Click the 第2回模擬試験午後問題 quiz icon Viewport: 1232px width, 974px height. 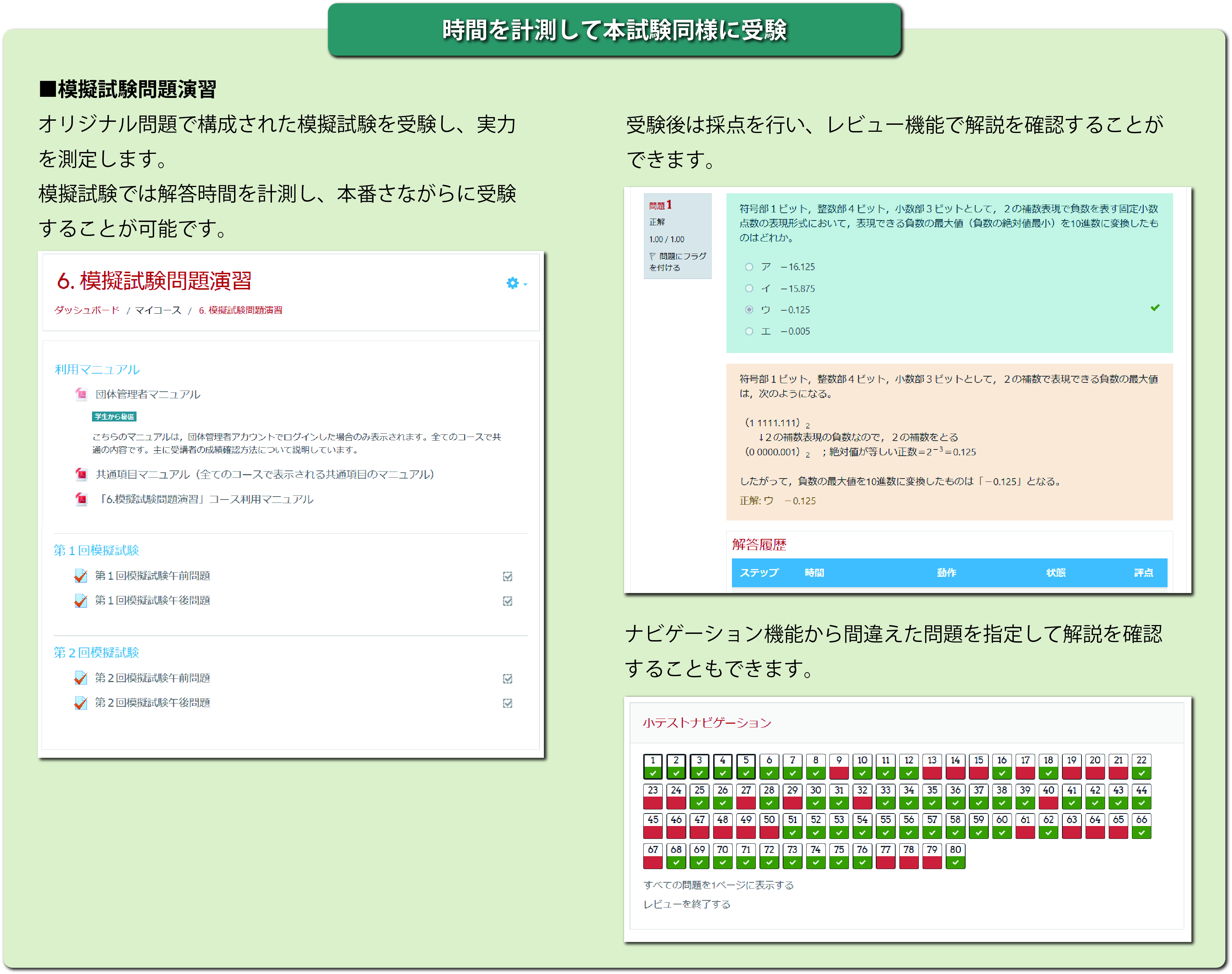81,703
